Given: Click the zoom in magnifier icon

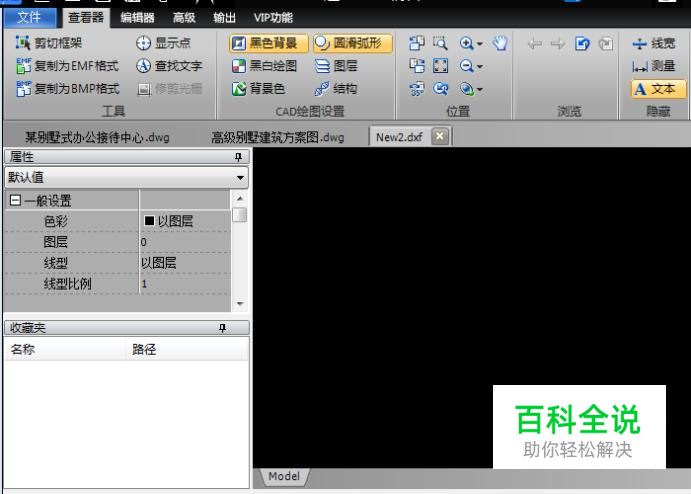Looking at the screenshot, I should click(x=466, y=43).
